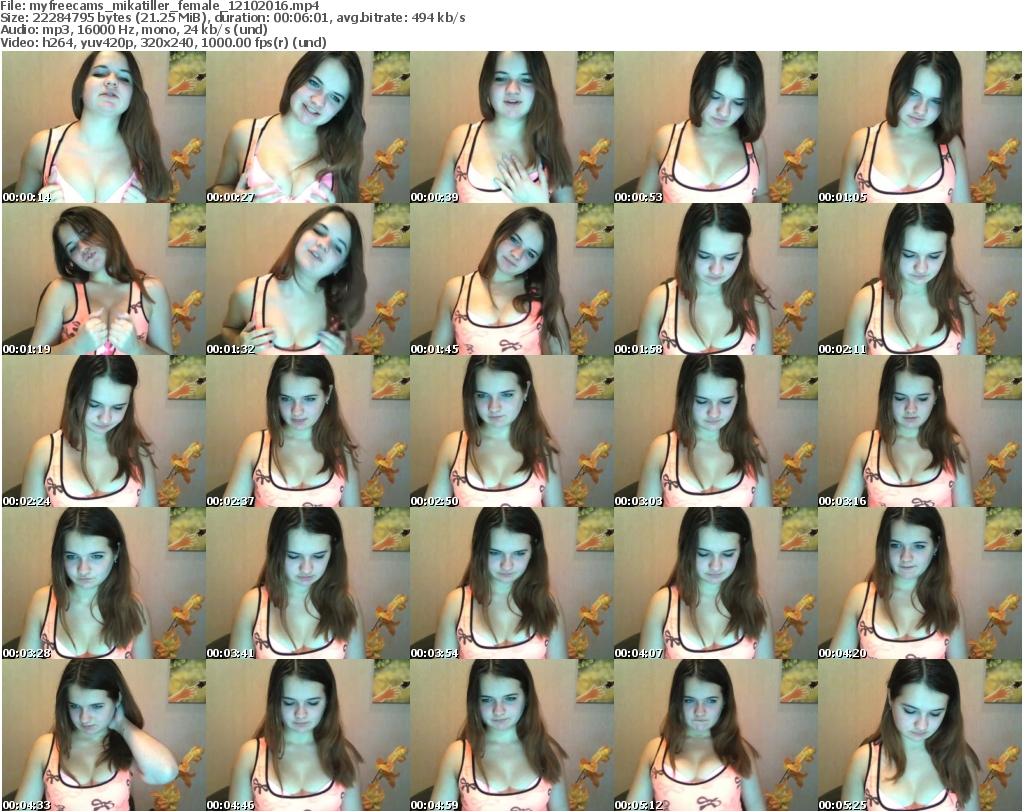
Task: Click the frame stamped 00:05:25
Action: [920, 735]
